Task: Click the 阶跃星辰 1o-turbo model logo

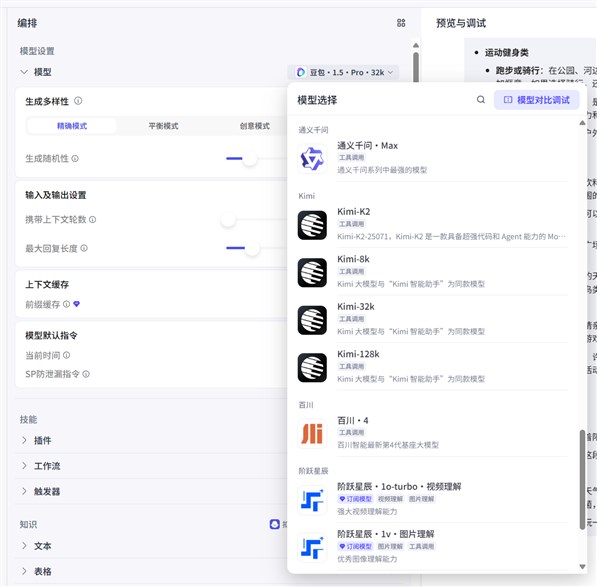Action: tap(312, 500)
